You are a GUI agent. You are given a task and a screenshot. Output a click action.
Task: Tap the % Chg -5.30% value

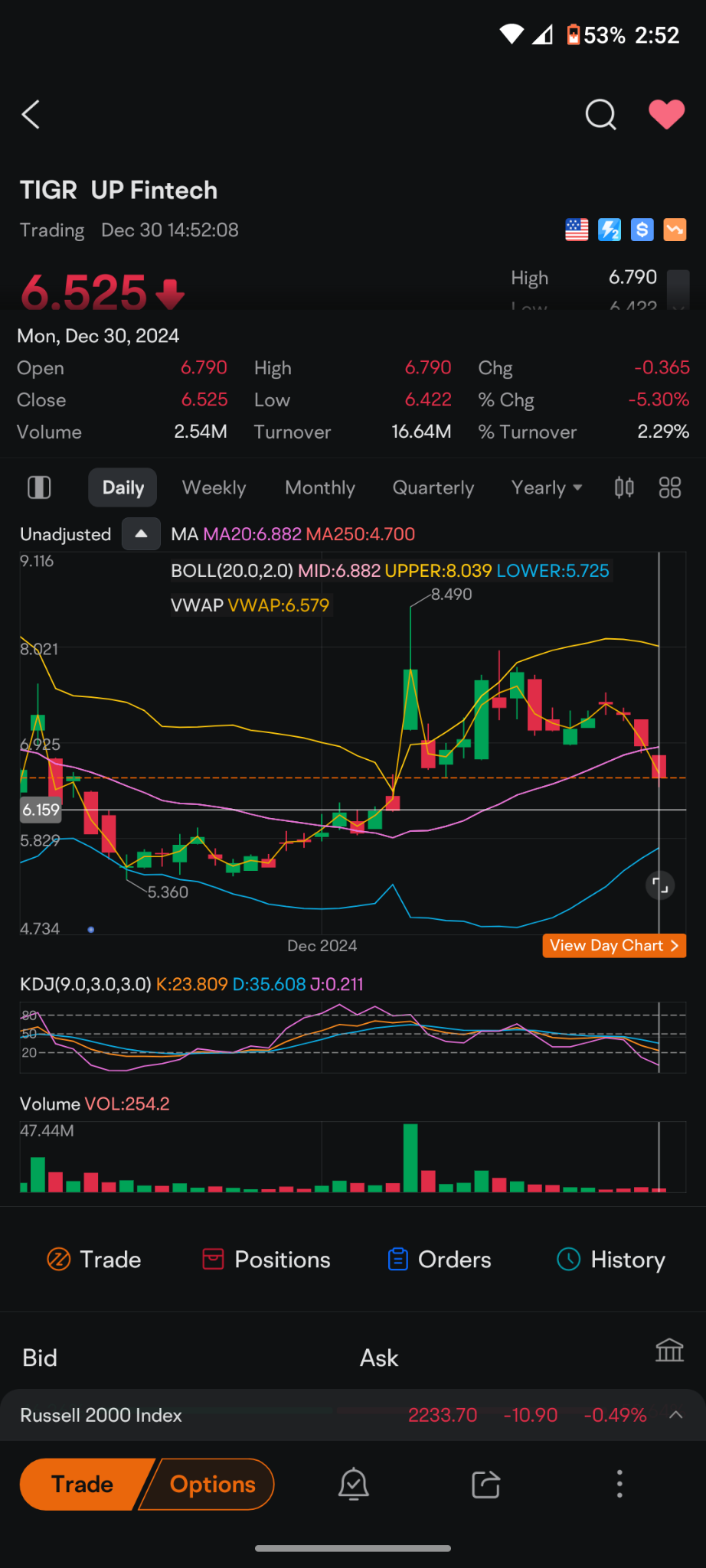point(659,399)
